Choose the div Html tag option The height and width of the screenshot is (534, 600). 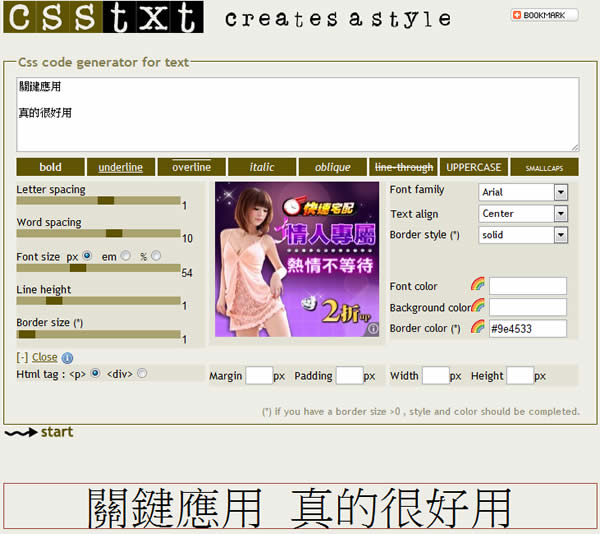(x=141, y=373)
